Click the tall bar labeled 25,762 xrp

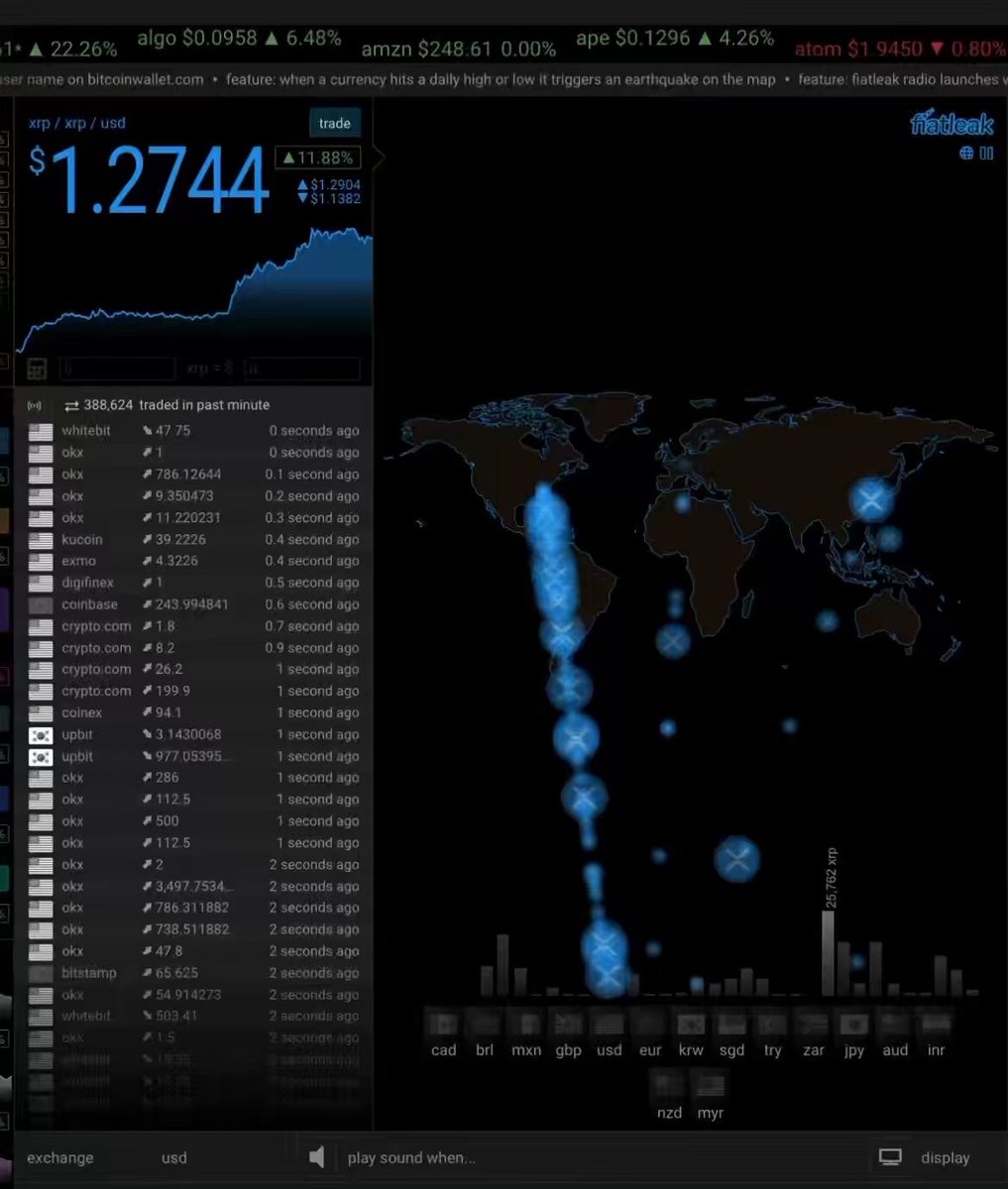[828, 952]
